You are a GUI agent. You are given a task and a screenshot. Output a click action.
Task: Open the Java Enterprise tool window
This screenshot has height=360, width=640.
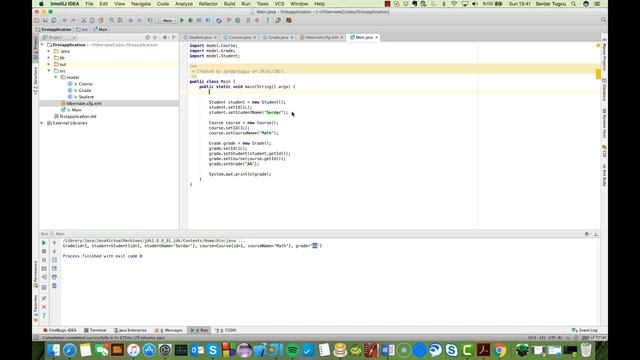(130, 330)
